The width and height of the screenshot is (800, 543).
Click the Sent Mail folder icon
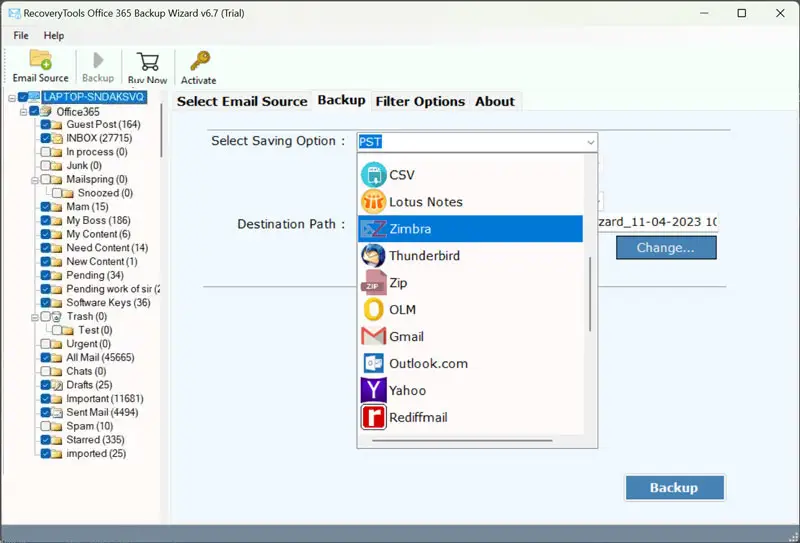(x=57, y=412)
